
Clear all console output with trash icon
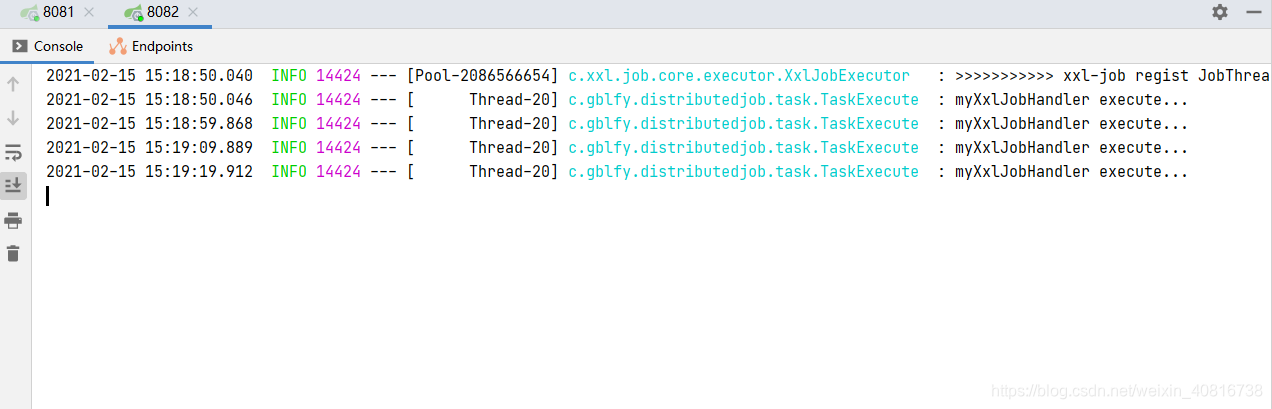[13, 254]
